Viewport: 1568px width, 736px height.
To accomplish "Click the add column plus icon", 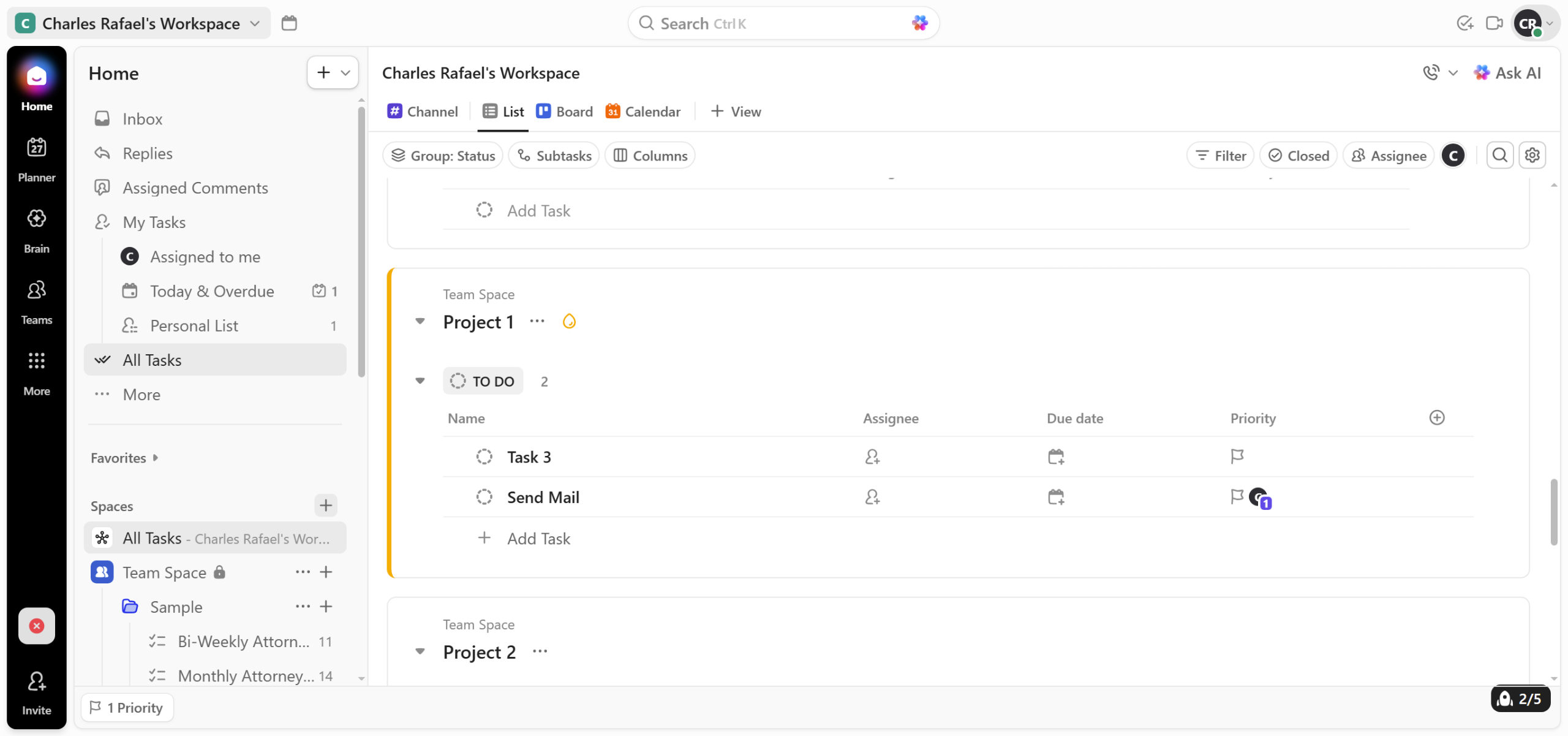I will click(1436, 418).
